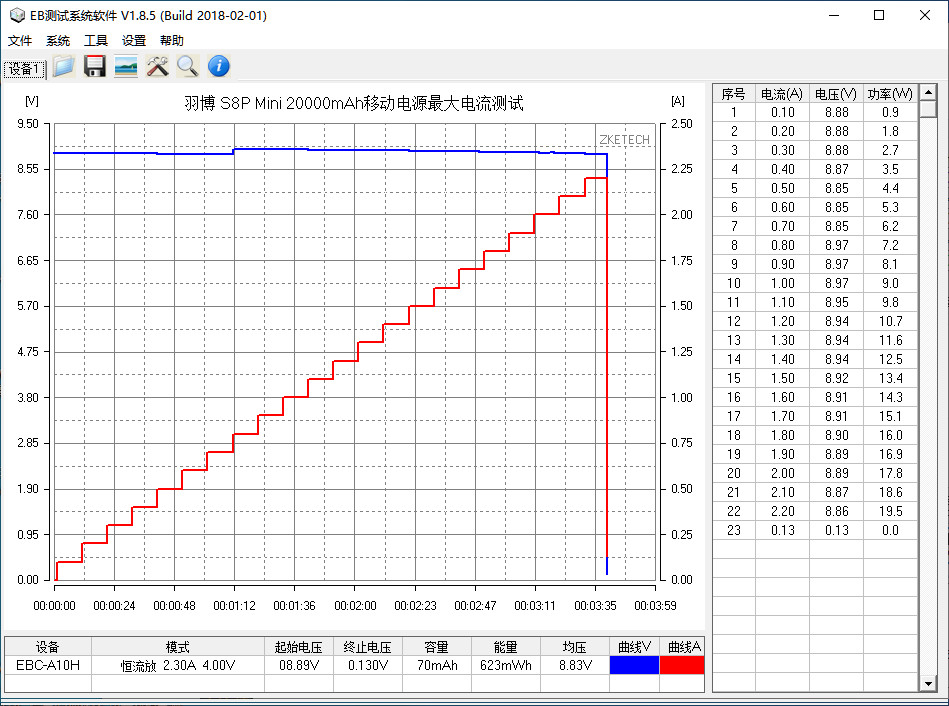Image resolution: width=949 pixels, height=706 pixels.
Task: Click current cell 2.00 in row 20
Action: 782,473
